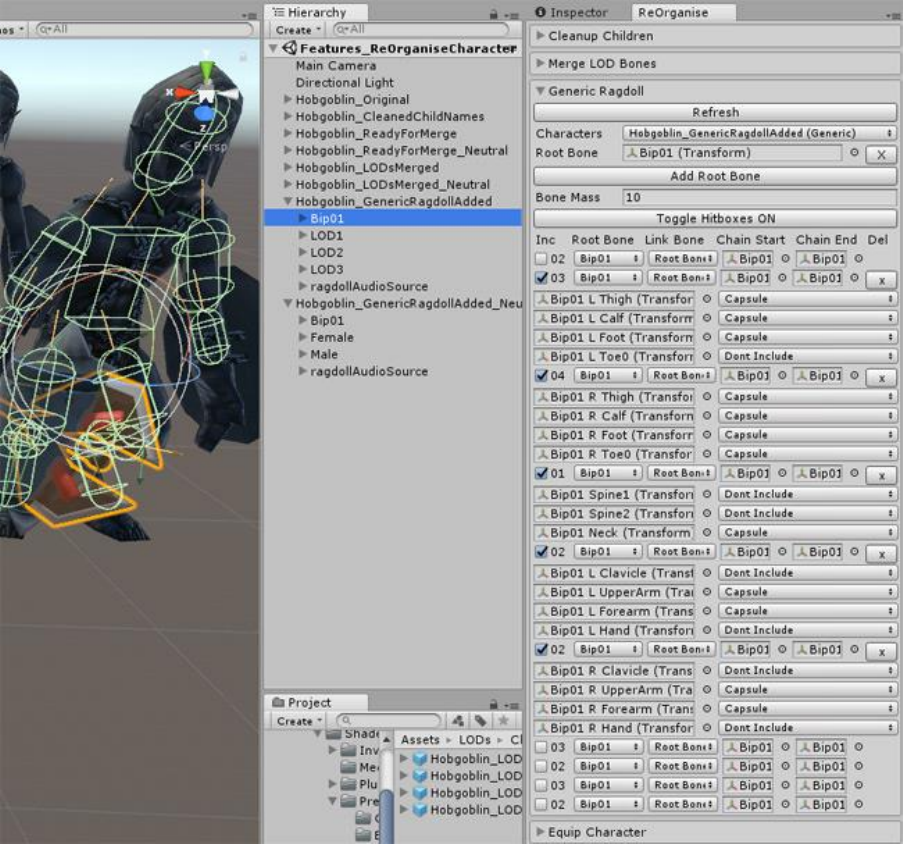
Task: Open Dont Include dropdown for Bip01 Spine2
Action: 807,513
